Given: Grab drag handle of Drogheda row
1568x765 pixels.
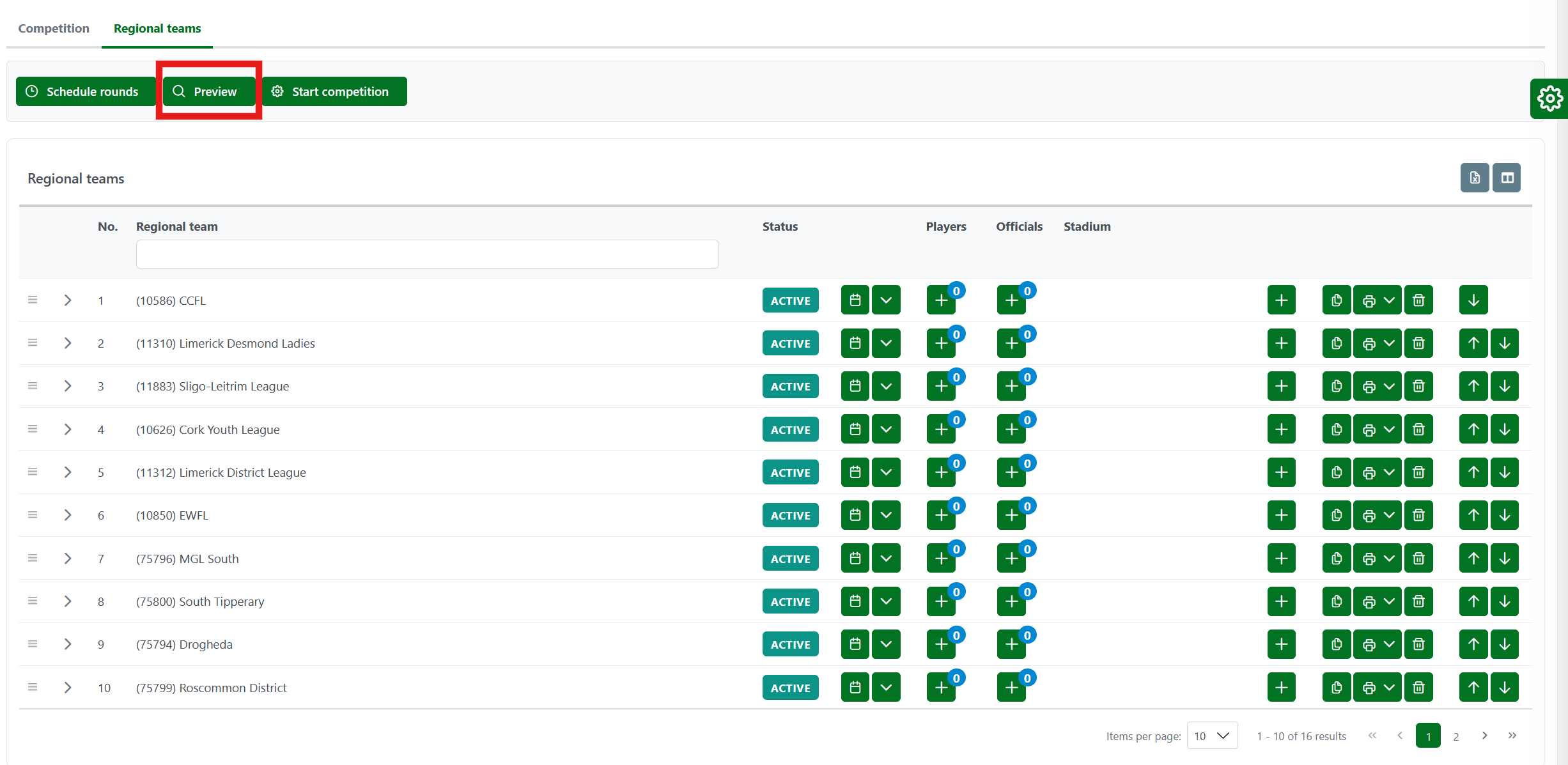Looking at the screenshot, I should click(x=33, y=644).
